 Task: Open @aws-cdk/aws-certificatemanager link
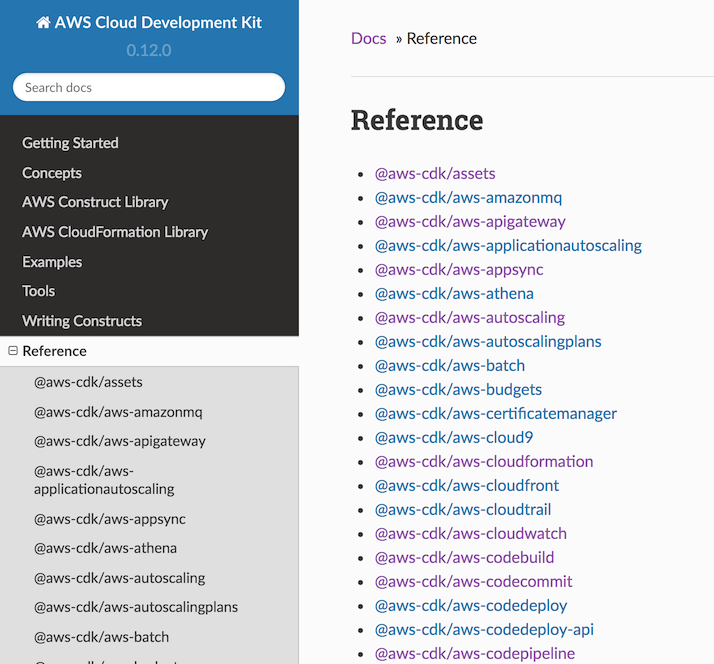coord(496,414)
